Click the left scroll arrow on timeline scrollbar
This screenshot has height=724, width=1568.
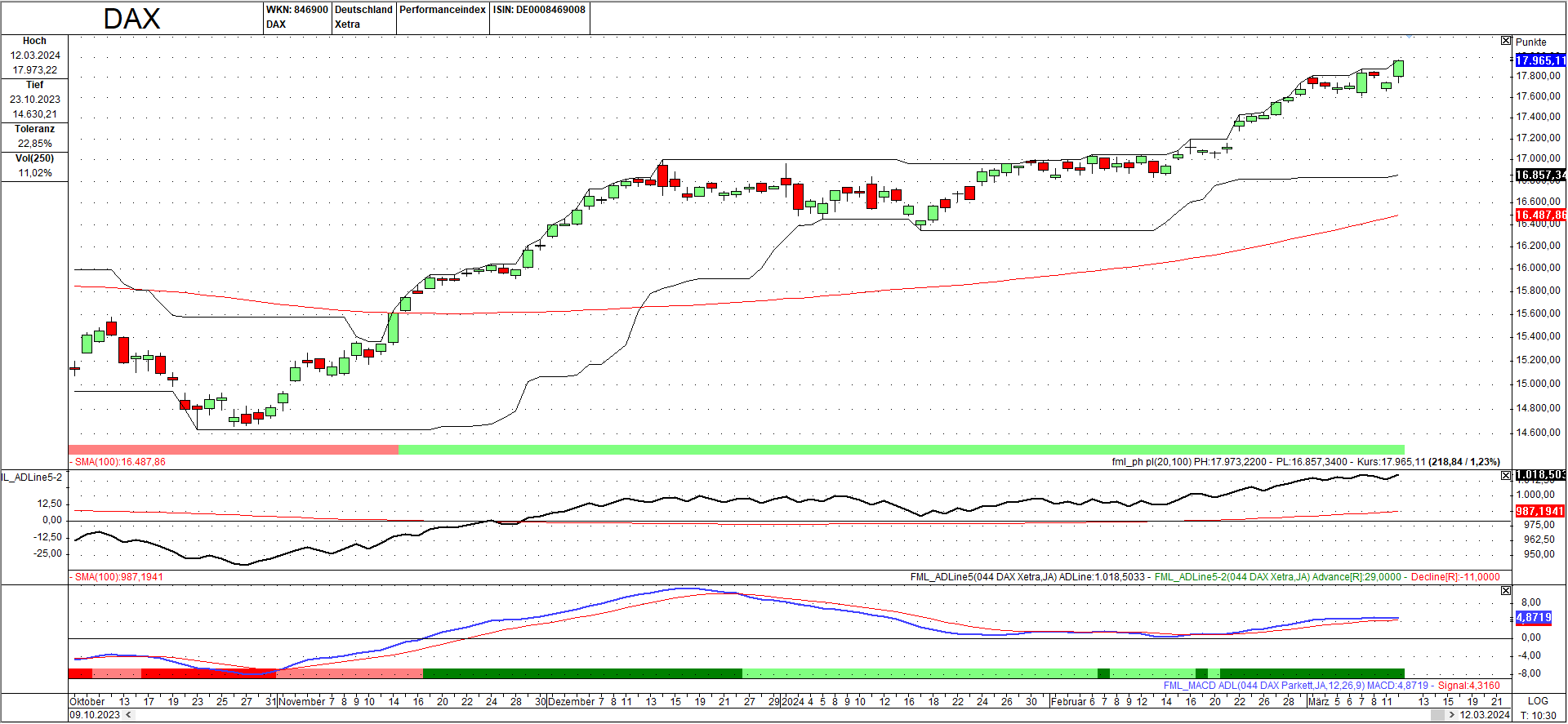(x=127, y=715)
